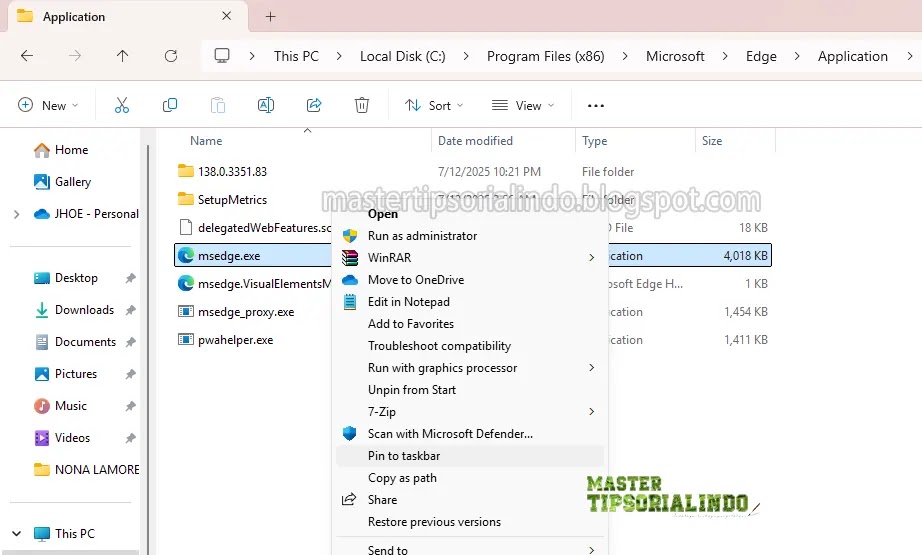Click the Delete trash icon

point(362,105)
